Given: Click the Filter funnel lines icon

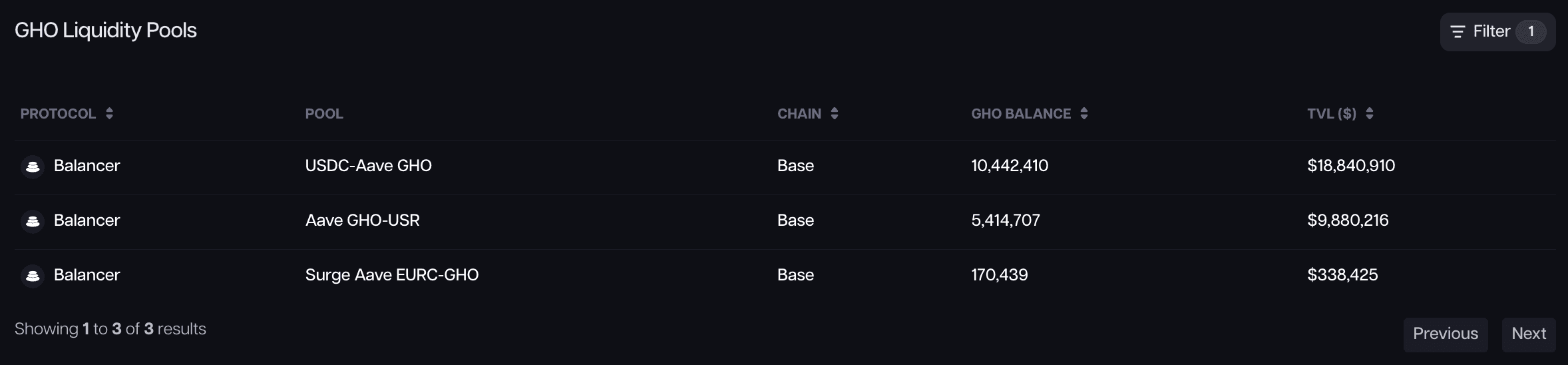Looking at the screenshot, I should [1458, 31].
